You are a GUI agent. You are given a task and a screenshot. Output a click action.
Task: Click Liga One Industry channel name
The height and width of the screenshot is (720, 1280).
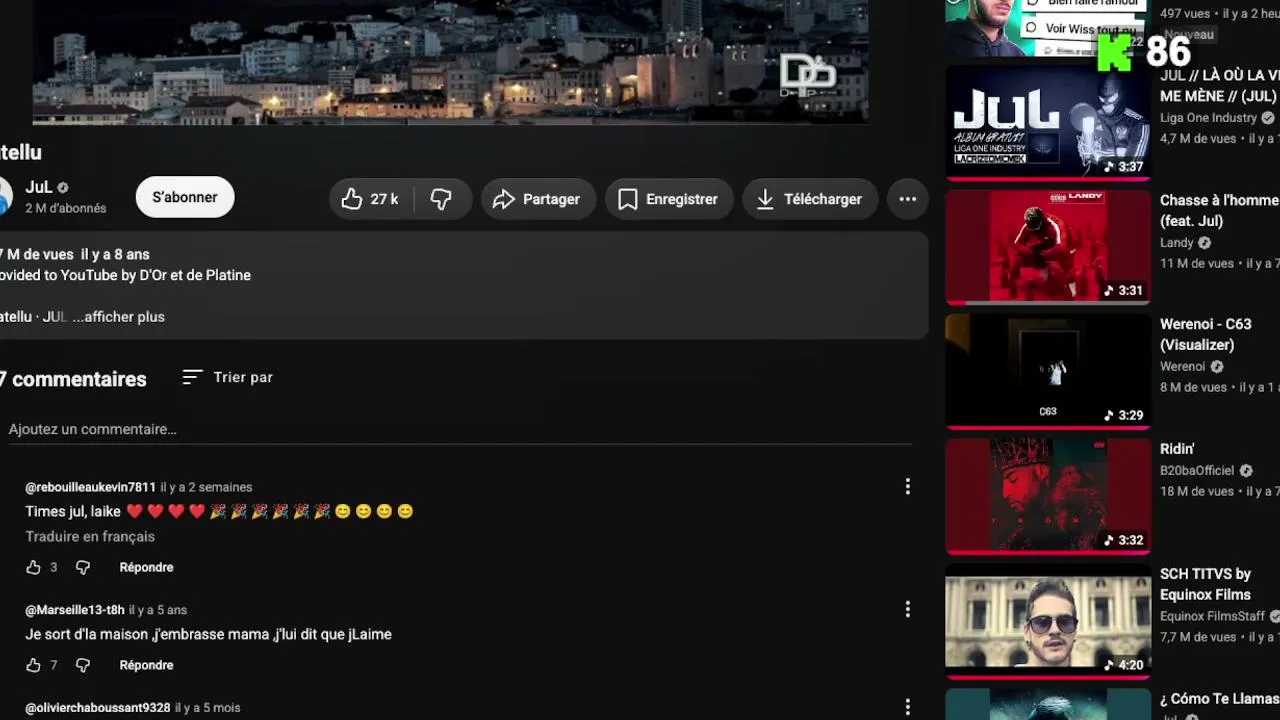click(x=1208, y=118)
